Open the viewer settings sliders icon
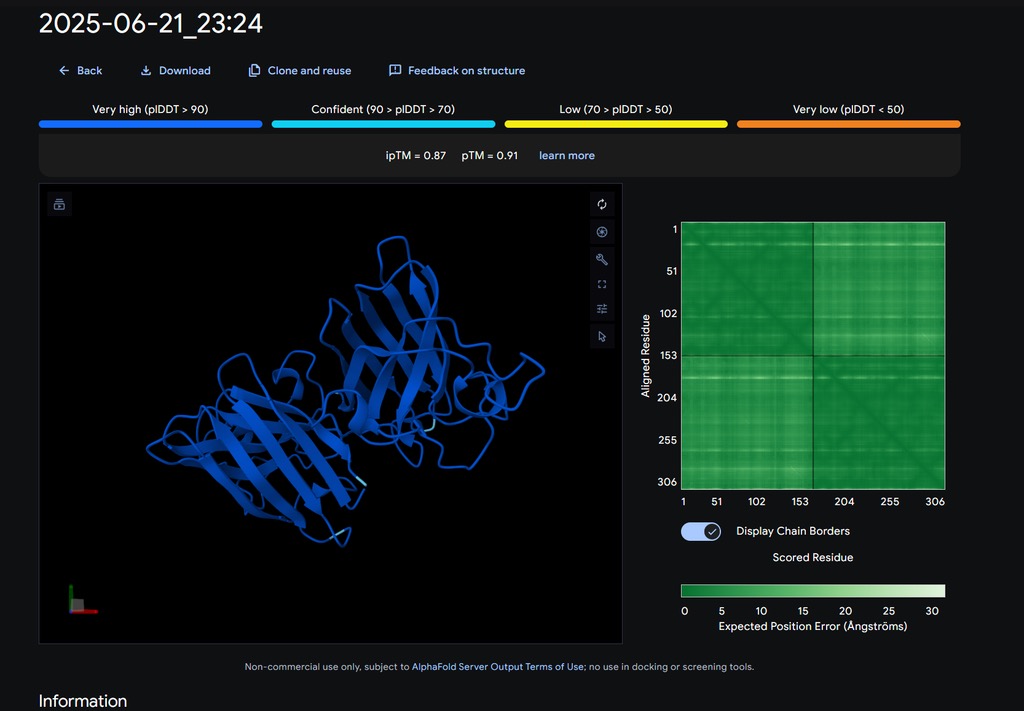Viewport: 1024px width, 711px height. pos(601,310)
